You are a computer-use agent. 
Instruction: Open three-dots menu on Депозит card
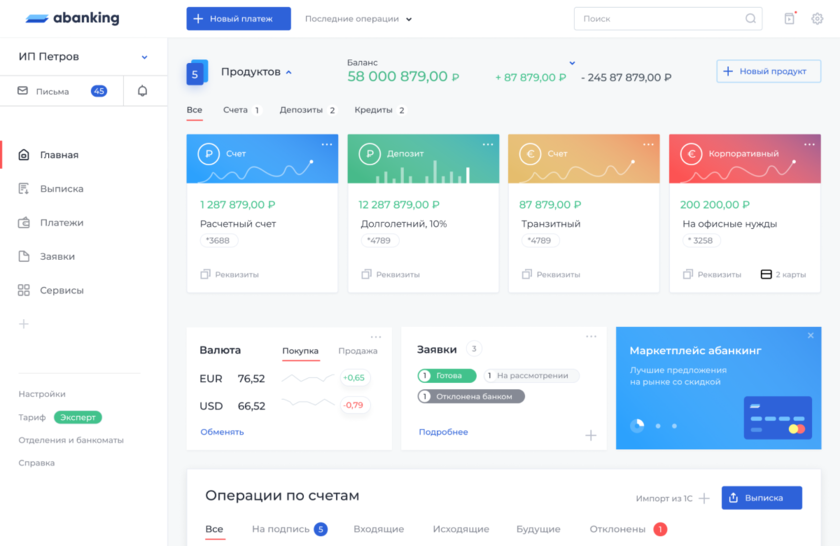click(487, 145)
